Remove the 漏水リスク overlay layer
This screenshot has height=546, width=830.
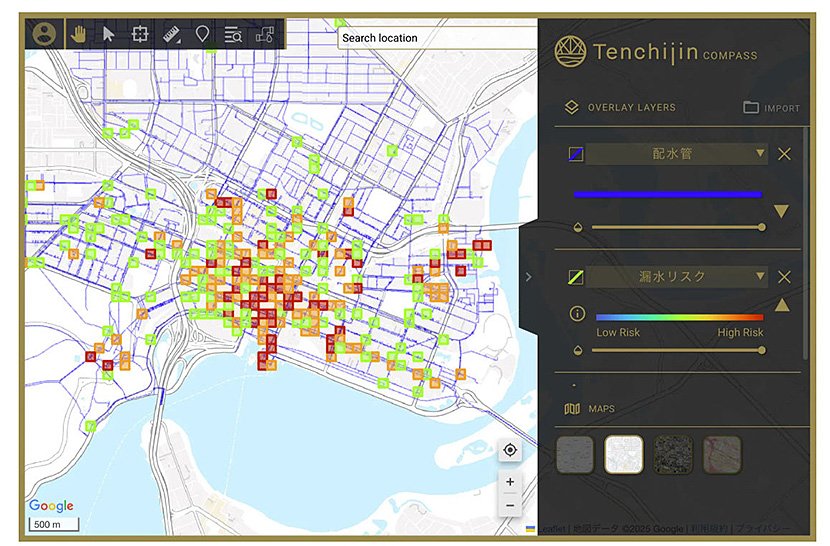pyautogui.click(x=784, y=277)
